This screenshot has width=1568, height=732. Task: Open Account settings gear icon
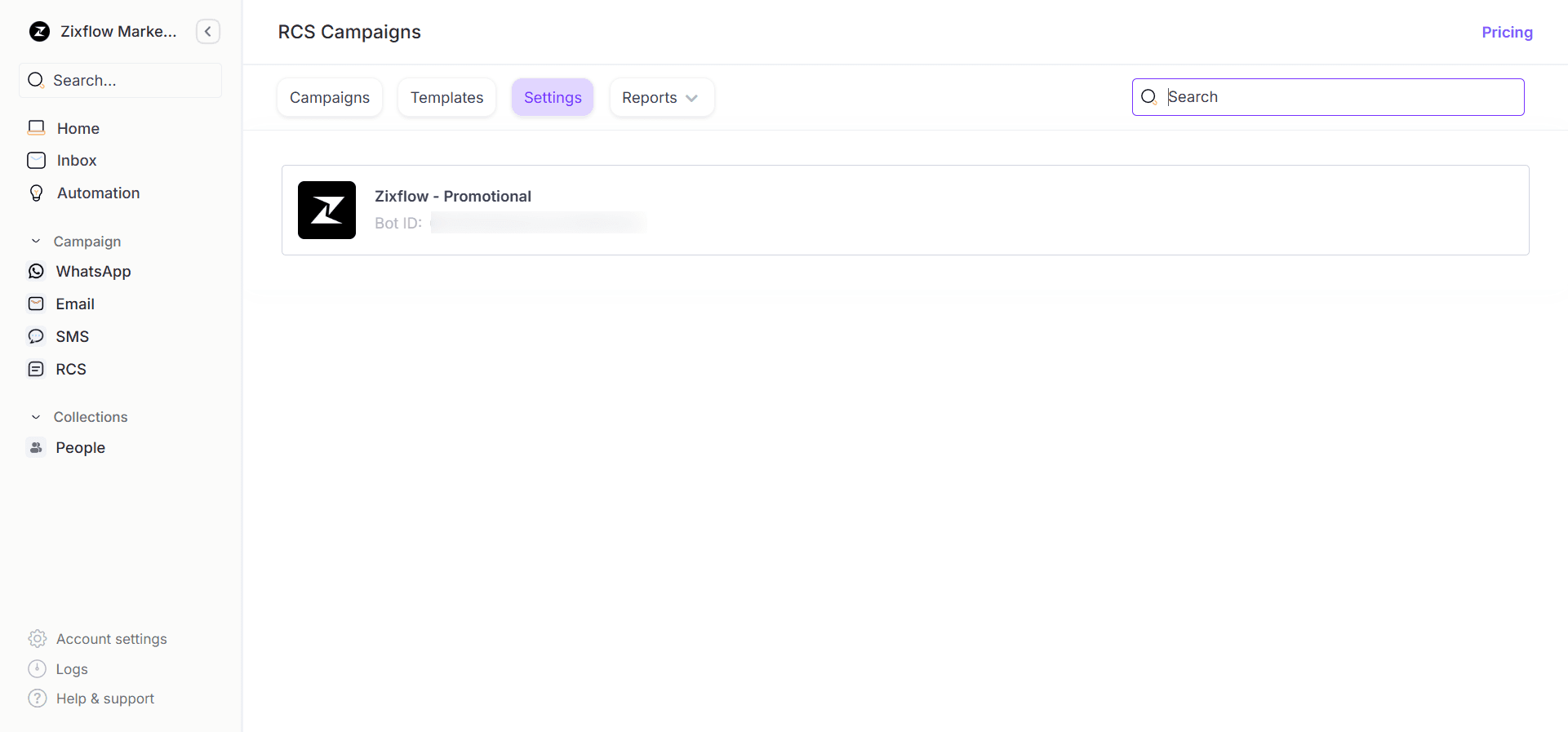click(37, 639)
